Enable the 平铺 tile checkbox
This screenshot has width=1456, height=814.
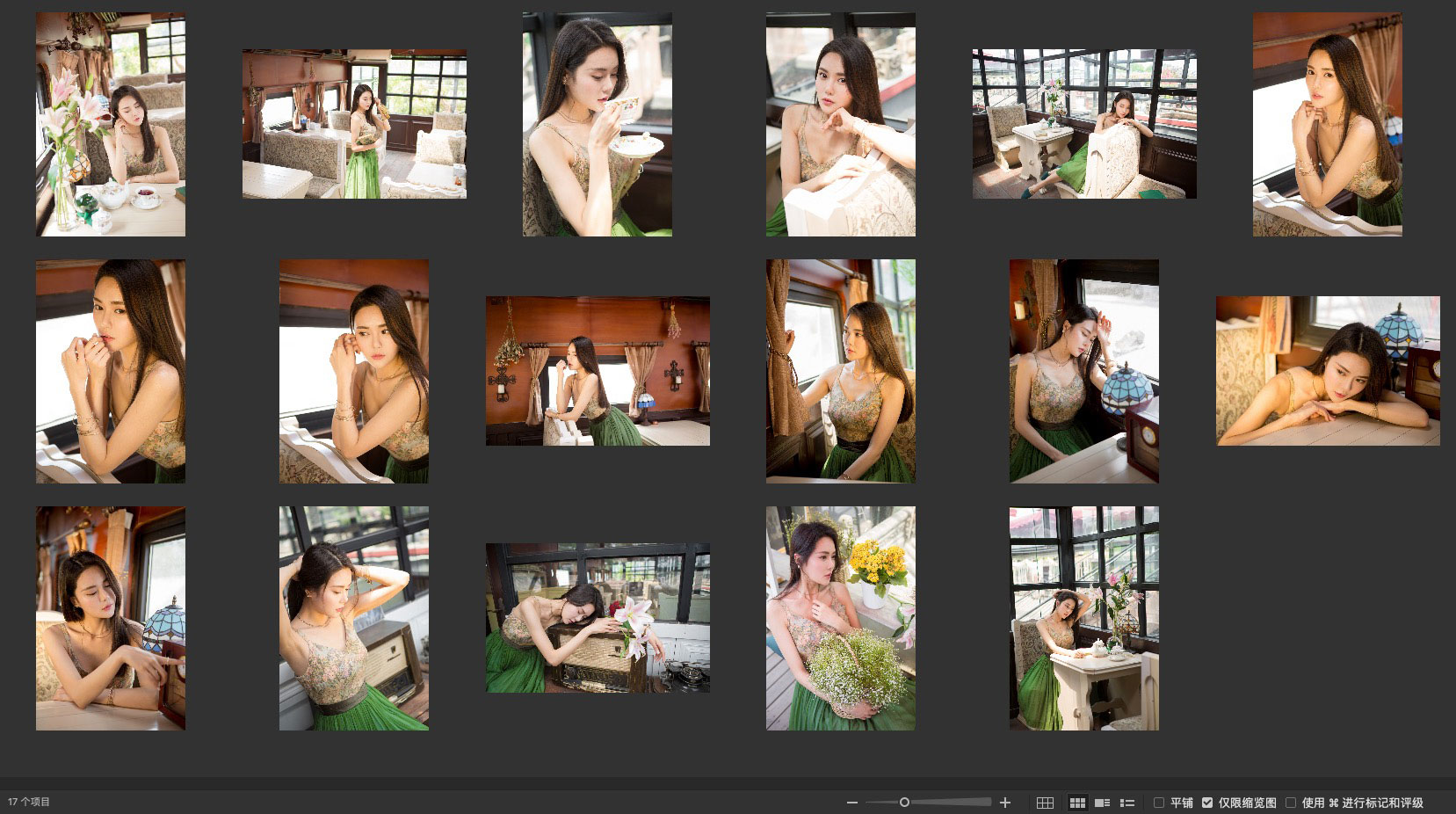[1159, 803]
